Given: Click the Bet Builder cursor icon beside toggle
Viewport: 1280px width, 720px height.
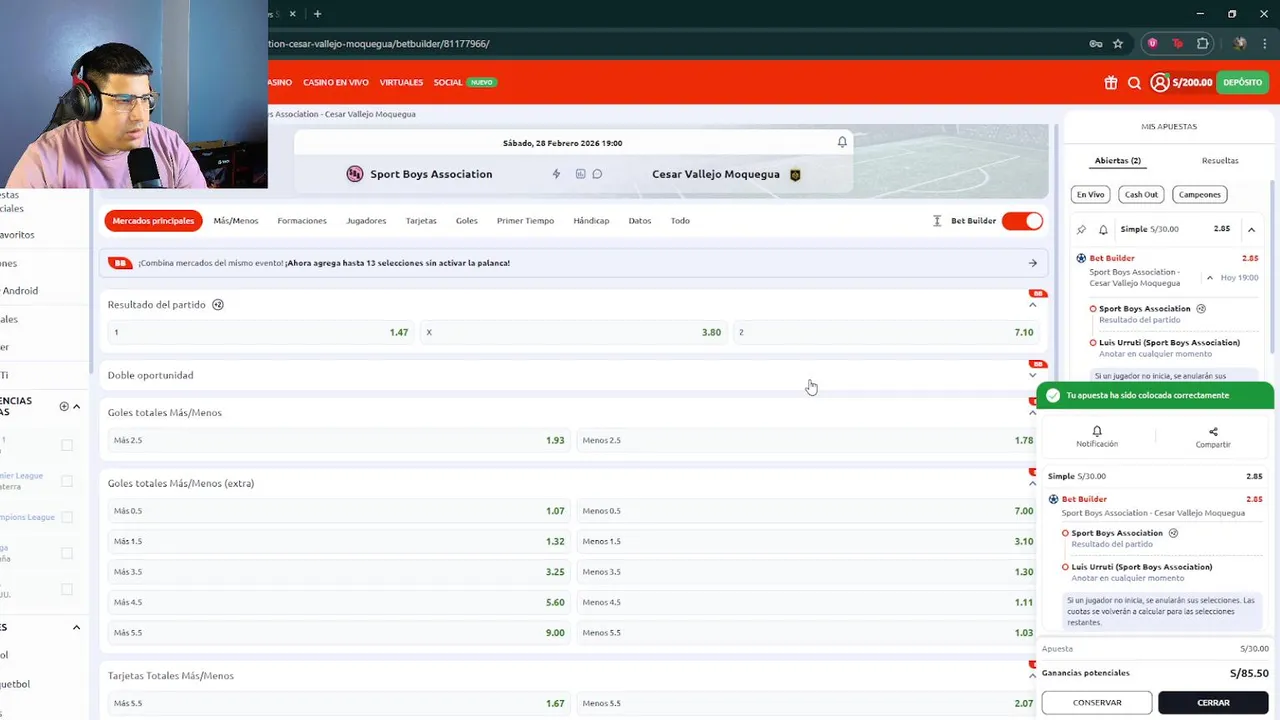Looking at the screenshot, I should [x=937, y=221].
